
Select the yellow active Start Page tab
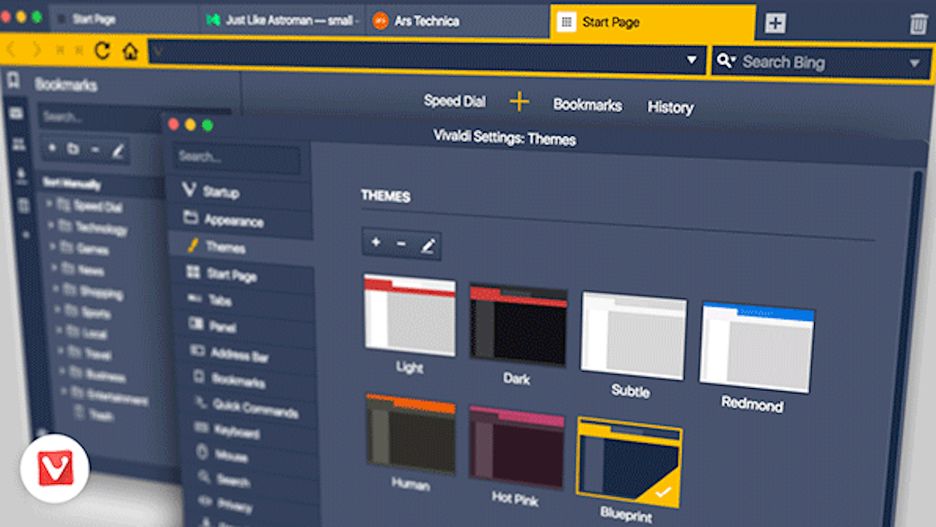click(x=652, y=23)
